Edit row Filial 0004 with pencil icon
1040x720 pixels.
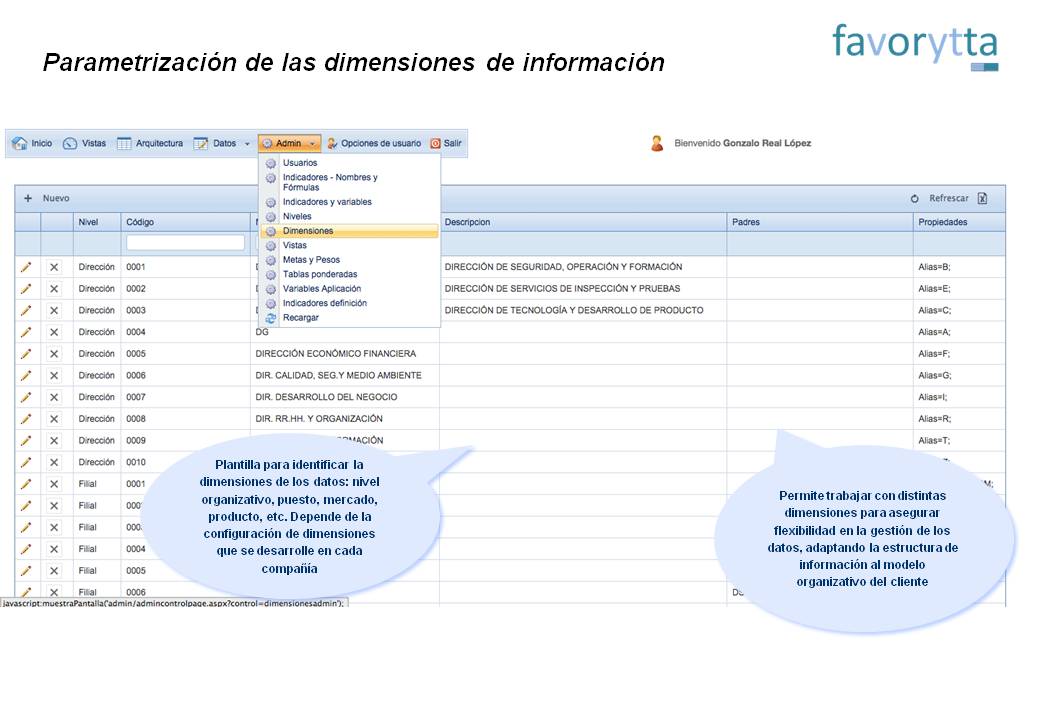26,549
